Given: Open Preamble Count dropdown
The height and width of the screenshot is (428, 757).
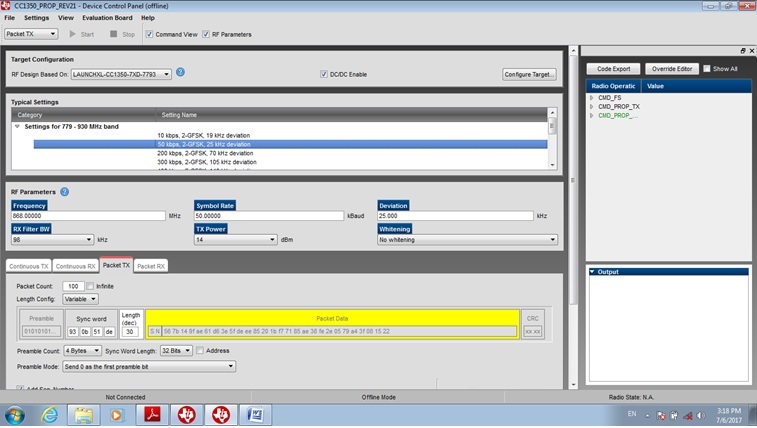Looking at the screenshot, I should pyautogui.click(x=82, y=351).
